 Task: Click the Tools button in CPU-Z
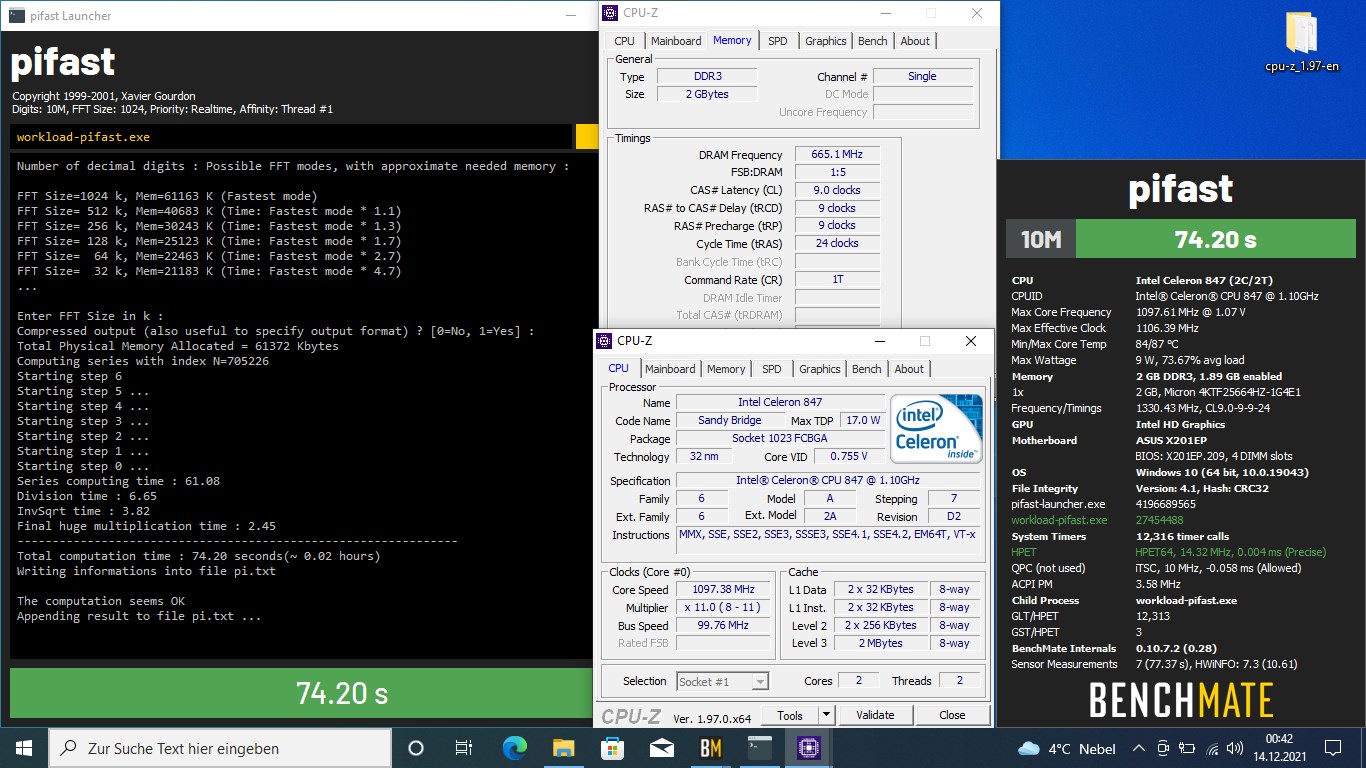[x=790, y=715]
